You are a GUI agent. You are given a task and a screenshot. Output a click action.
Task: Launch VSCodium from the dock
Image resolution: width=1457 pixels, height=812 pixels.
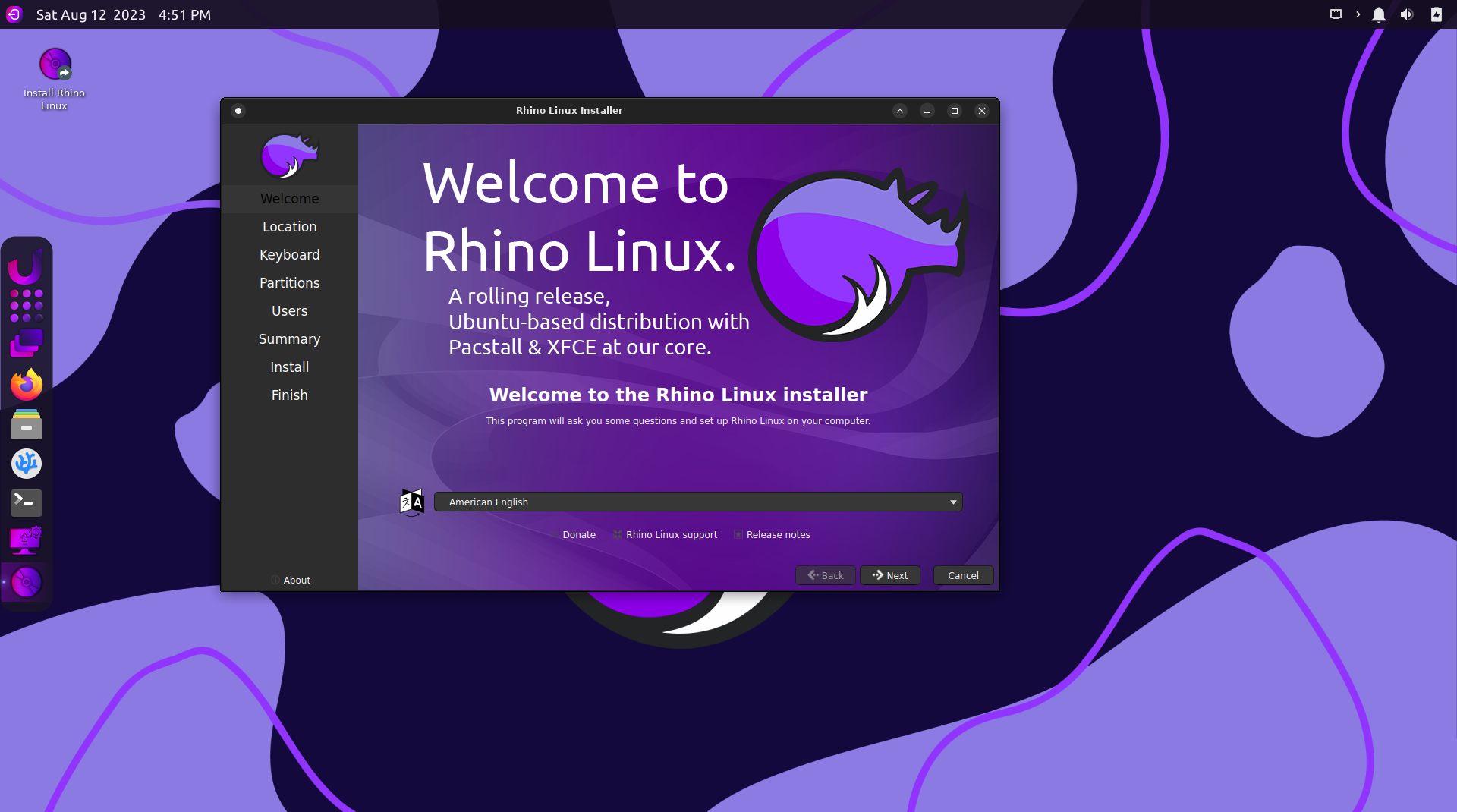click(27, 463)
